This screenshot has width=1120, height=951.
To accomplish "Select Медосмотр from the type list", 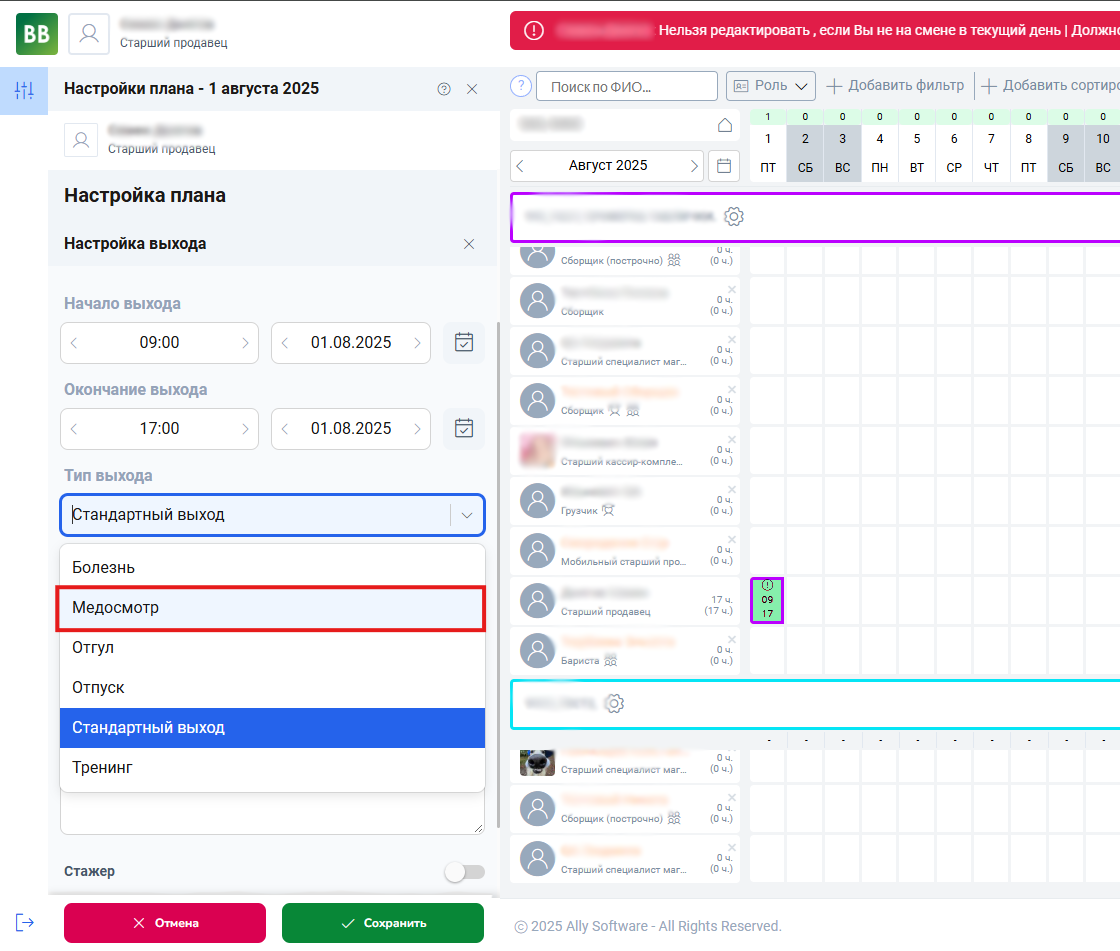I will pos(272,608).
